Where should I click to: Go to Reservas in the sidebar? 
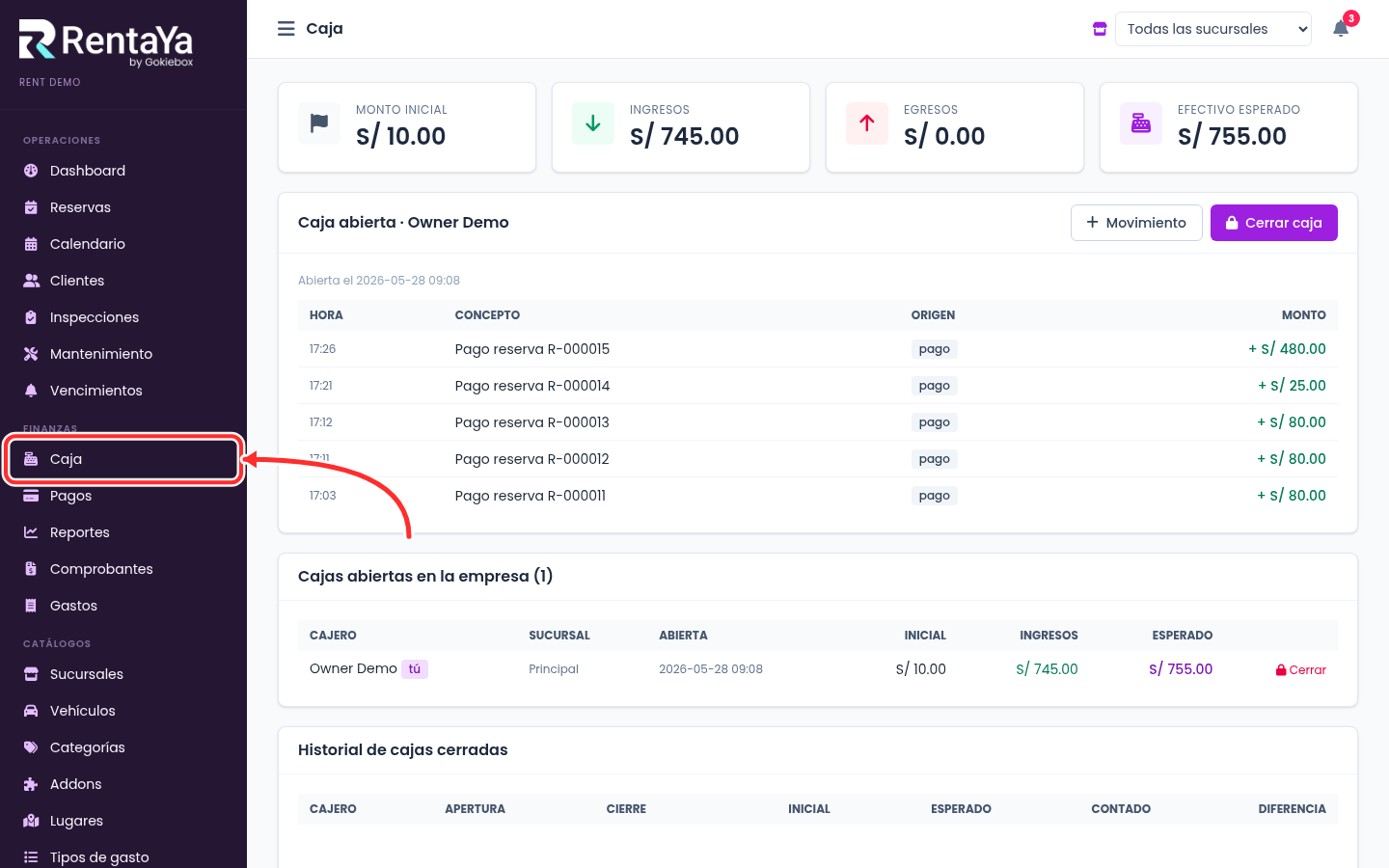(123, 207)
